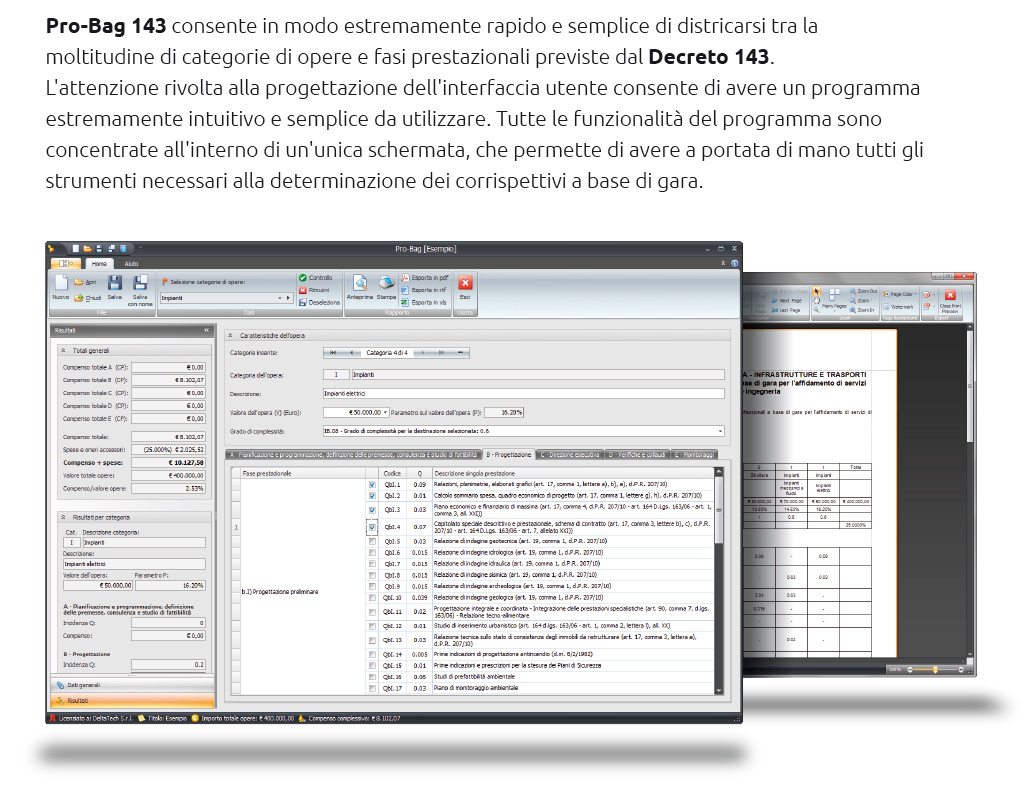The width and height of the screenshot is (1024, 790).
Task: Check the QbI.9 prestazione checkbox
Action: pyautogui.click(x=372, y=586)
